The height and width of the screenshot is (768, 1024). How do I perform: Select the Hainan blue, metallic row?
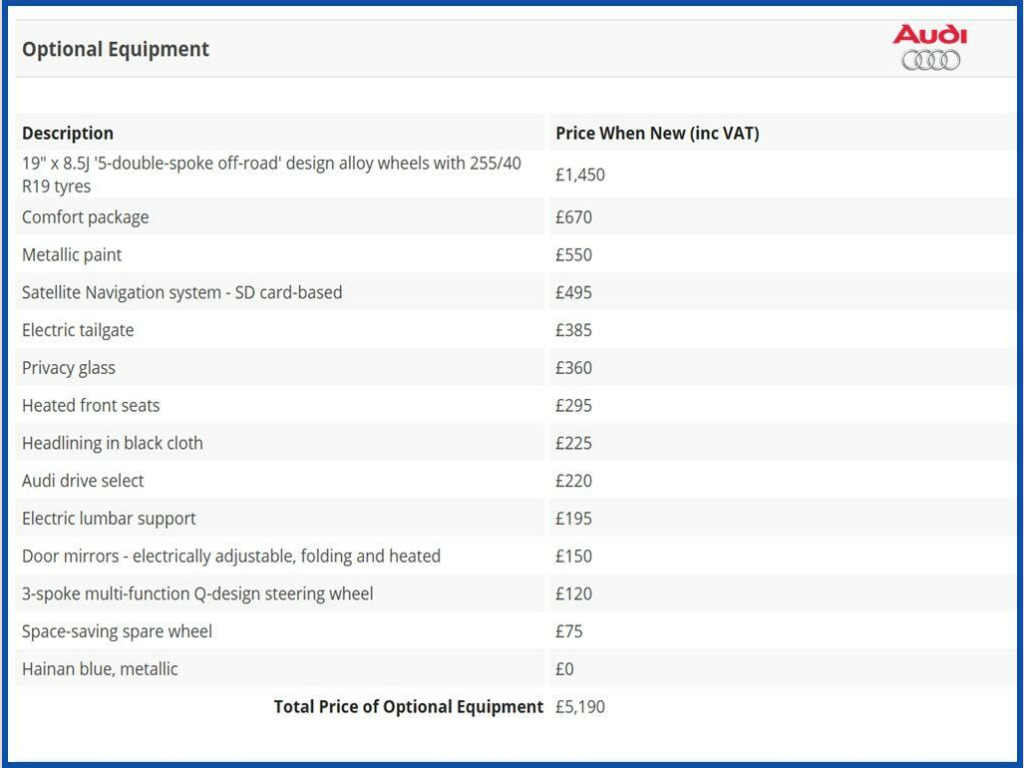[100, 669]
